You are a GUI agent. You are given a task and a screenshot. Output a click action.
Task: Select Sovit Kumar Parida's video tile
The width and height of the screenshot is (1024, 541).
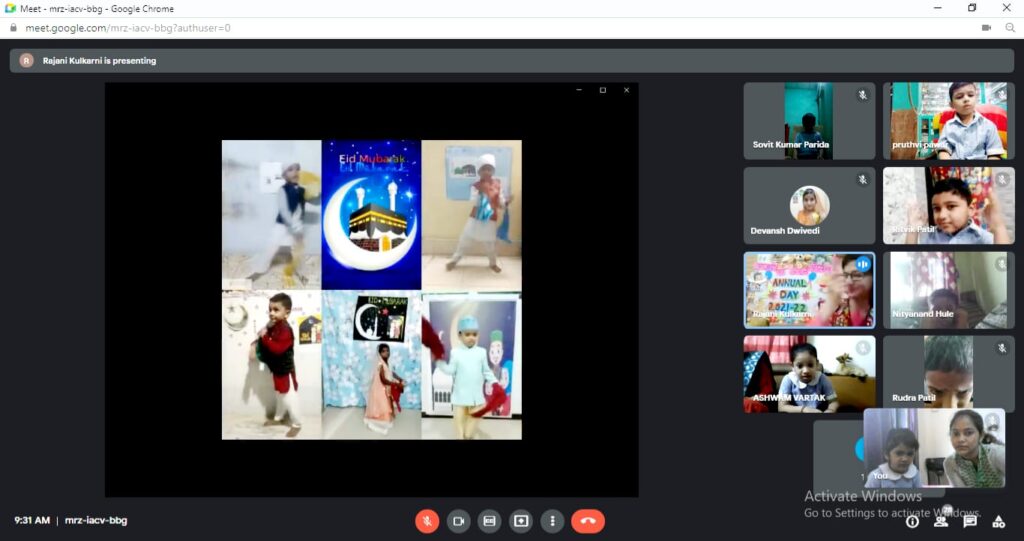coord(809,121)
